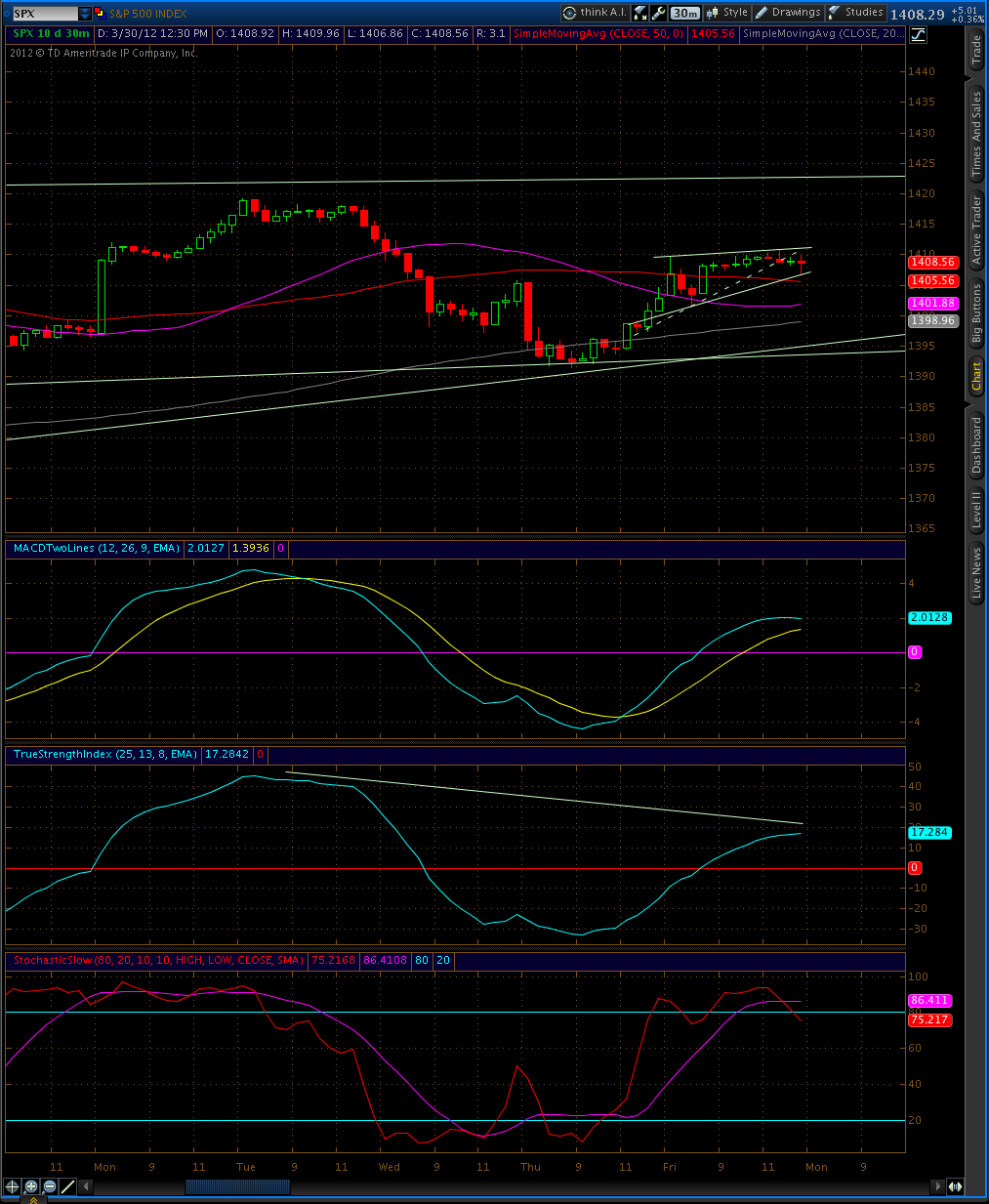Click the TrueStrengthIndex (25, 13, 8, EMA) label
The width and height of the screenshot is (989, 1204).
click(x=104, y=754)
